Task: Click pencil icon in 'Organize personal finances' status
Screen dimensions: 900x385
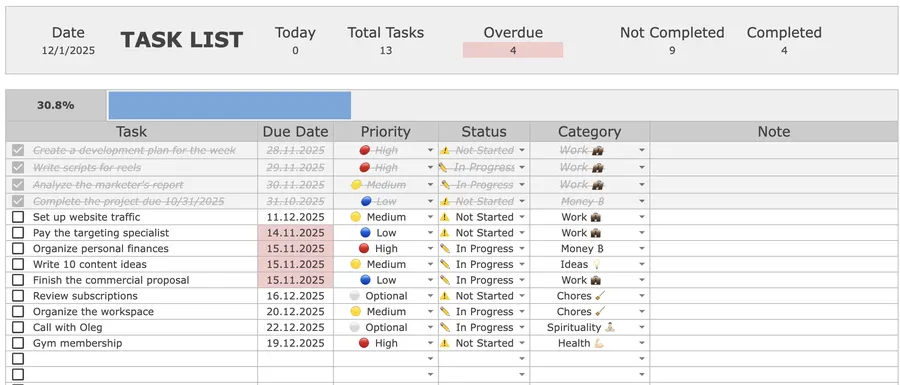Action: [x=445, y=248]
